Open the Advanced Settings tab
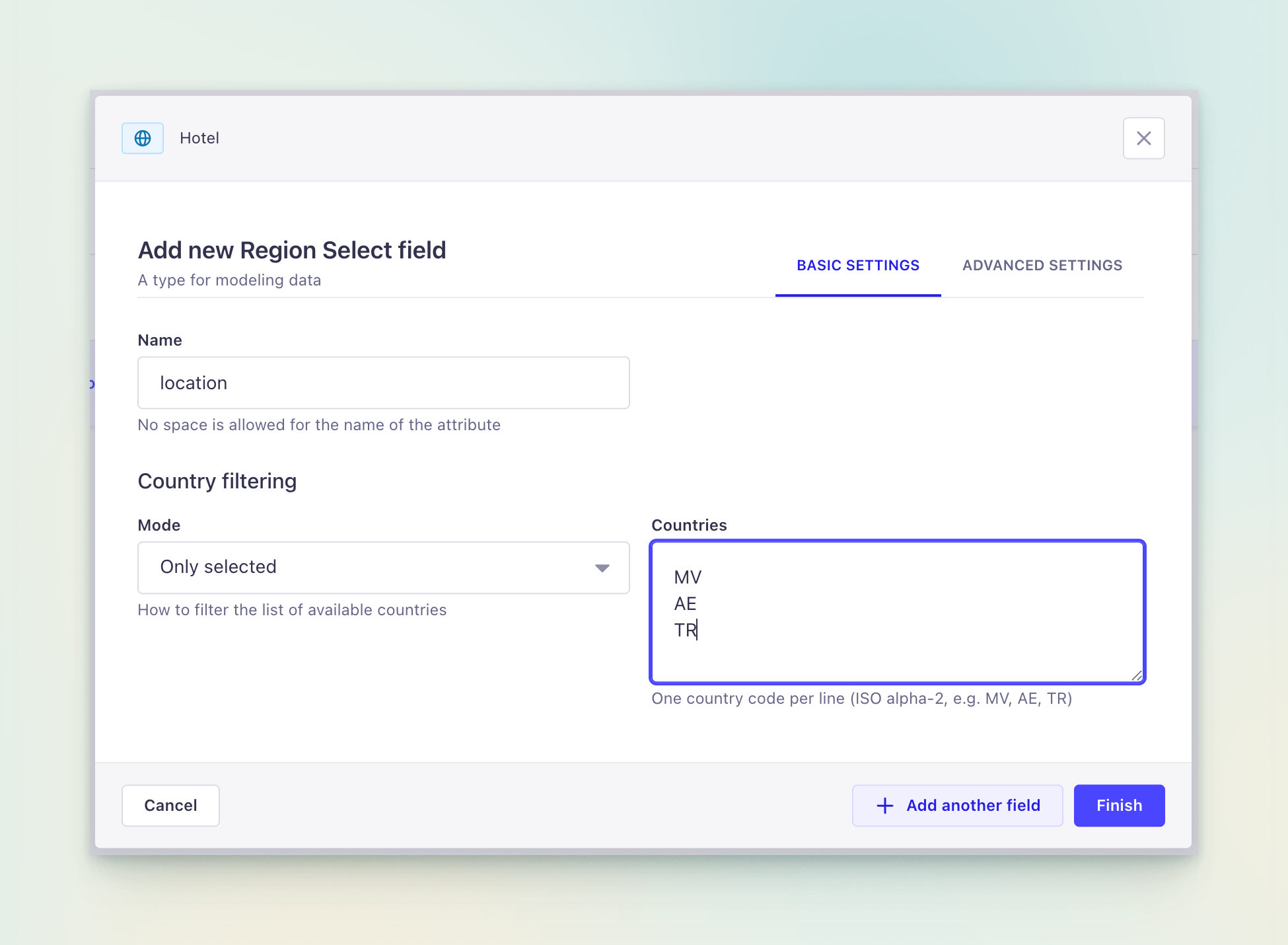 pyautogui.click(x=1042, y=266)
